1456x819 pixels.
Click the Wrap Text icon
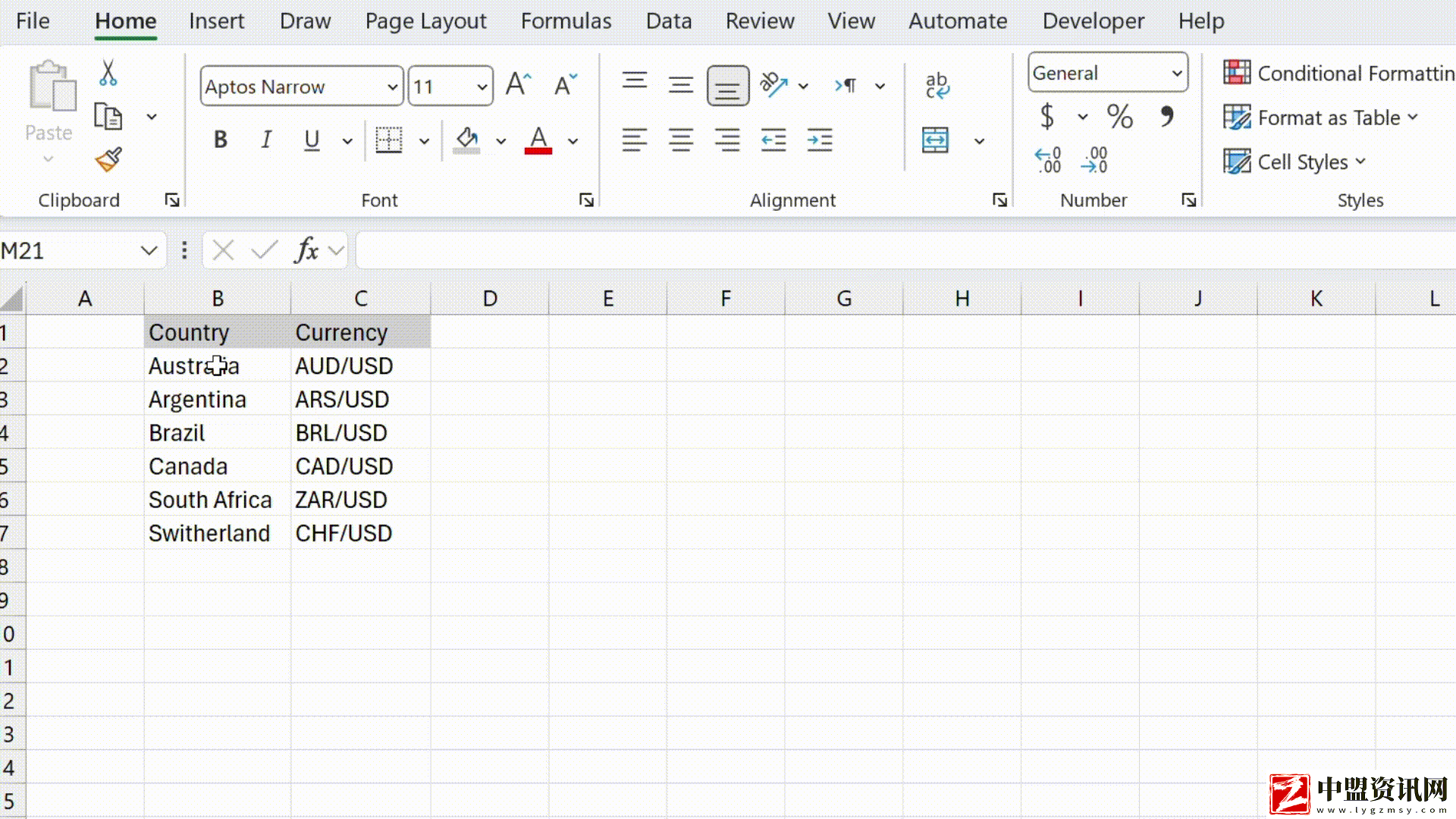937,85
